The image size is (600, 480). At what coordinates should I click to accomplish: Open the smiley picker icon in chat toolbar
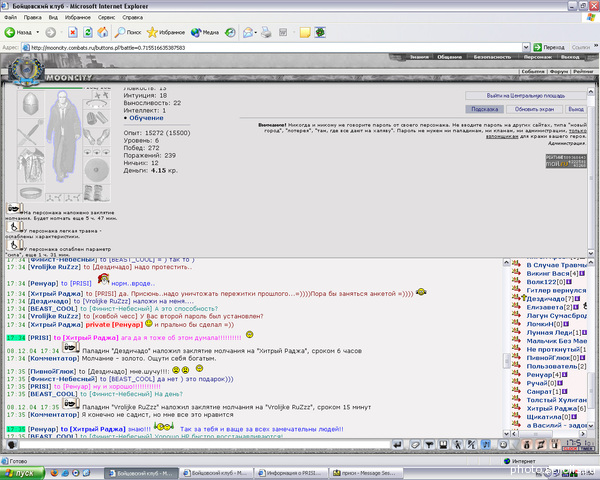tap(503, 444)
